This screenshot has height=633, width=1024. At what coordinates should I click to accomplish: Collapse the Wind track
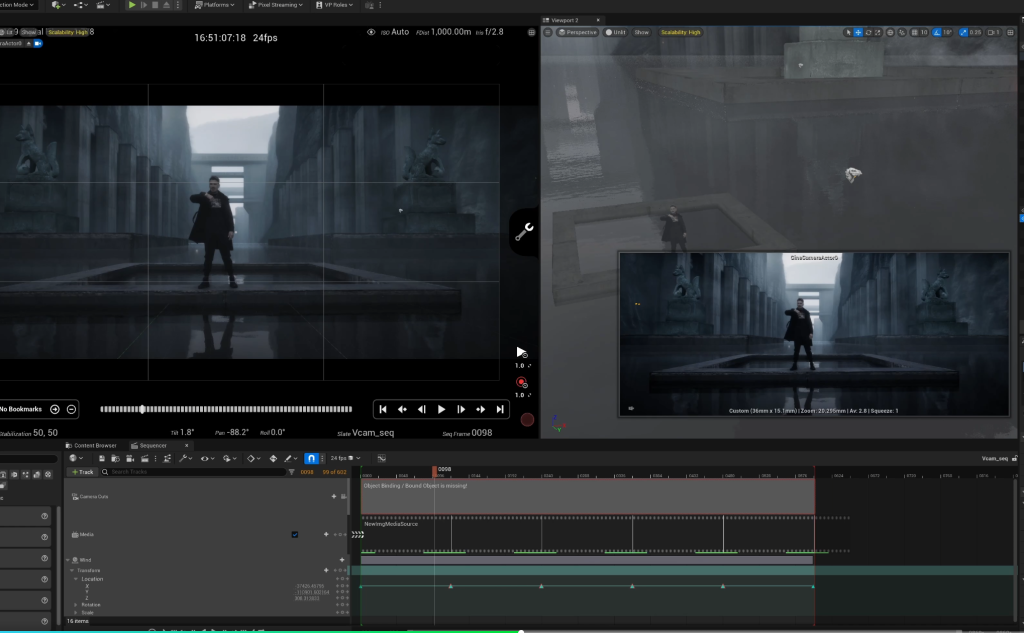click(x=67, y=560)
